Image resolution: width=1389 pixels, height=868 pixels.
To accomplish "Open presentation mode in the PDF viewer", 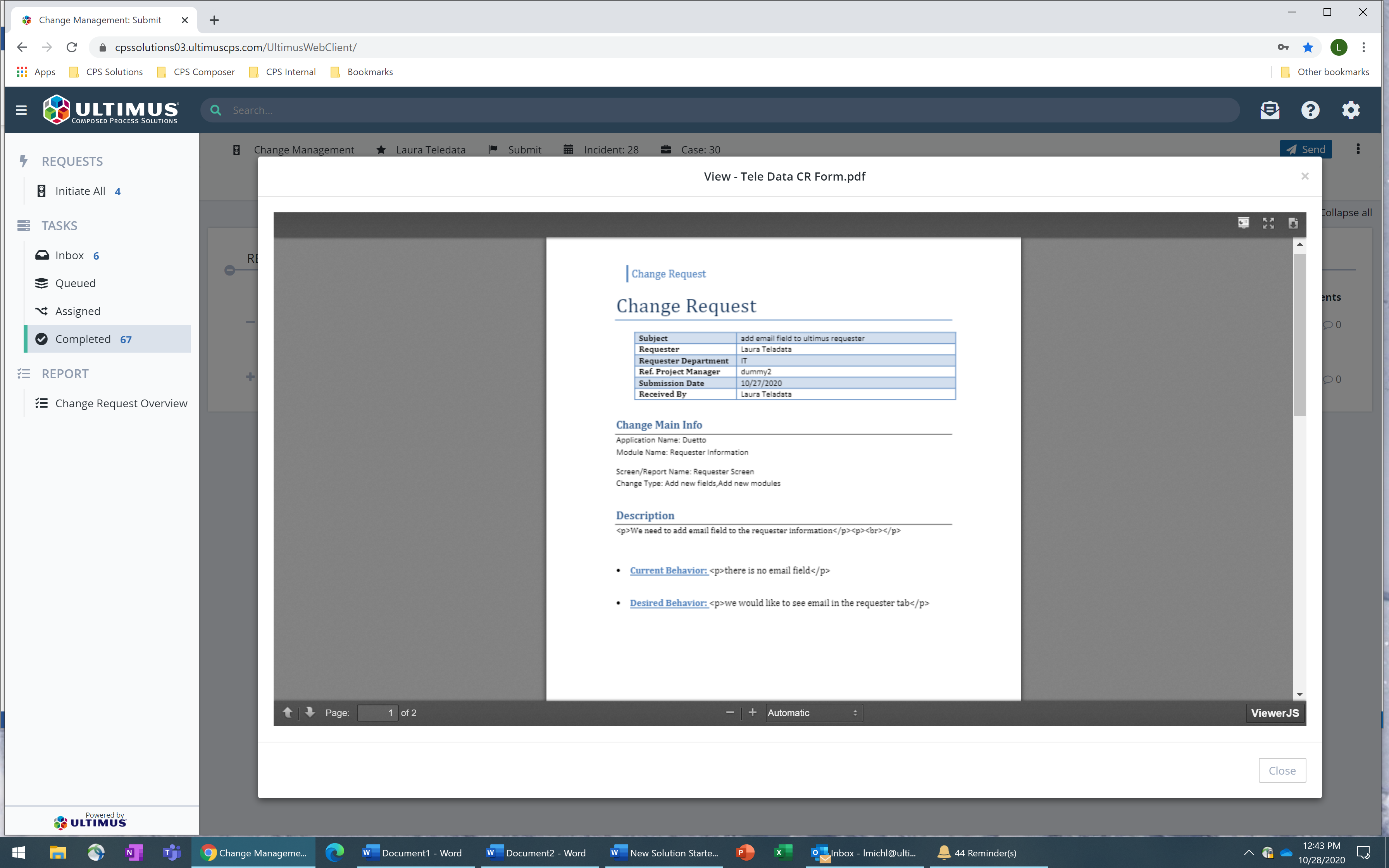I will tap(1243, 223).
